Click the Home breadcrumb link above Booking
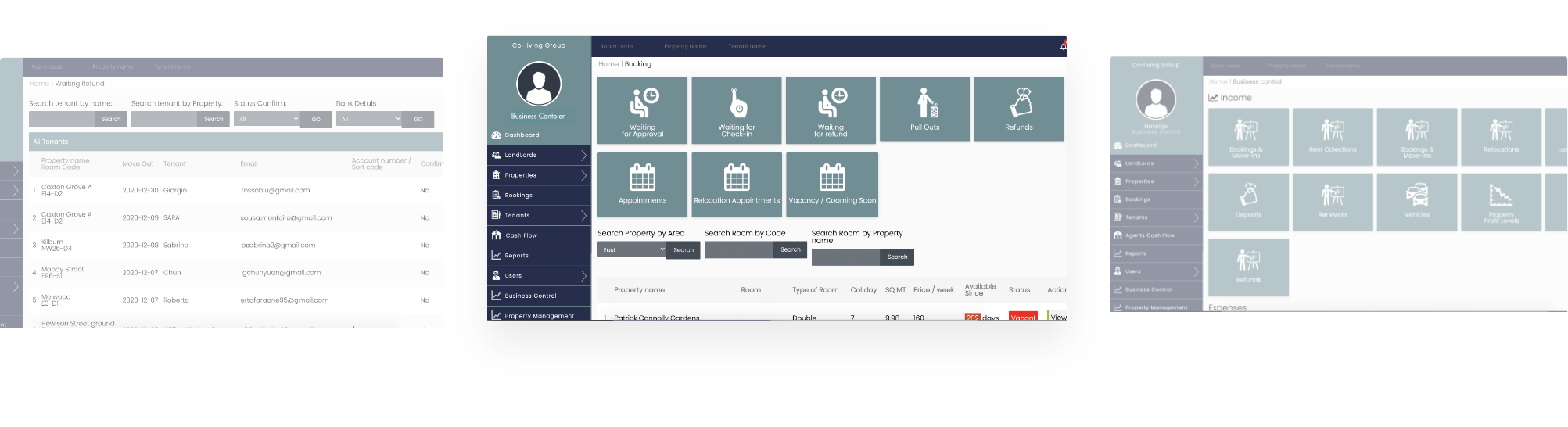Image resolution: width=1568 pixels, height=427 pixels. tap(608, 64)
